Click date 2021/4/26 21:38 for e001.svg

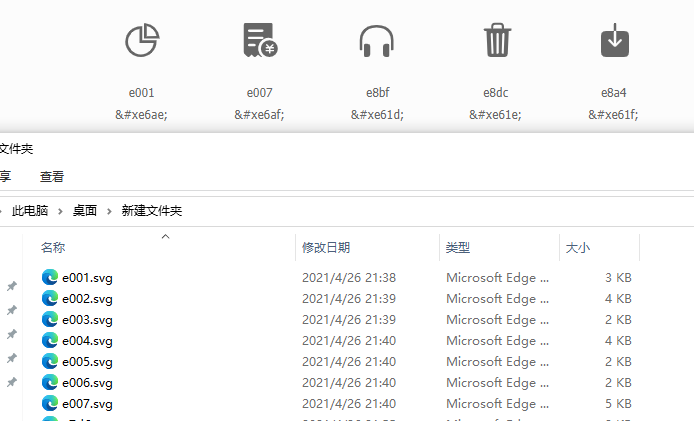point(349,278)
